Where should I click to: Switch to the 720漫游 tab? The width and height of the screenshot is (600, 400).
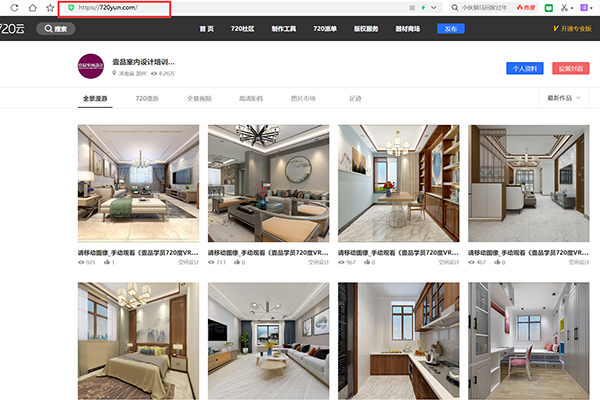click(x=147, y=98)
